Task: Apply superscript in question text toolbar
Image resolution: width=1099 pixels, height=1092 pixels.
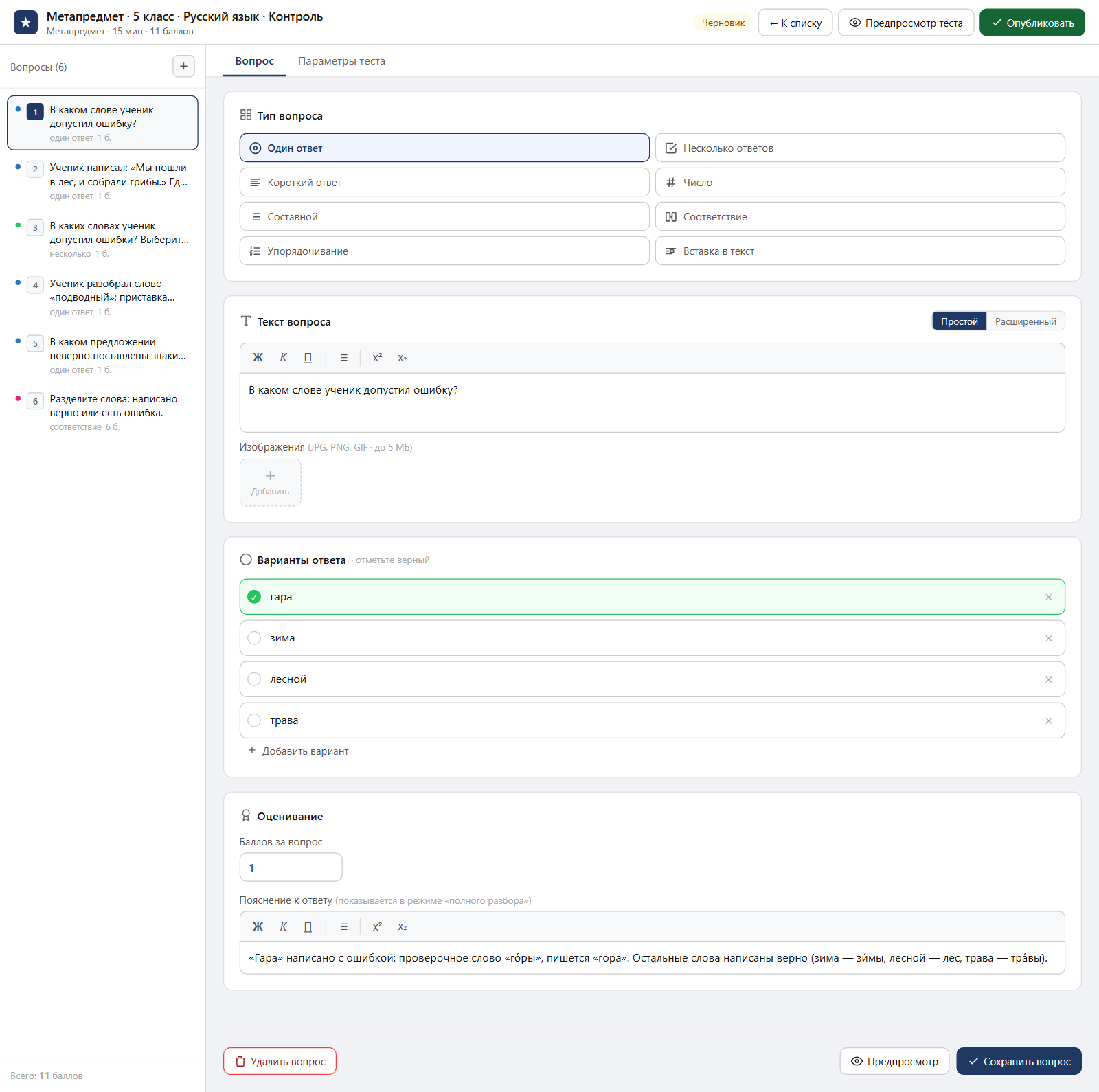Action: (377, 358)
